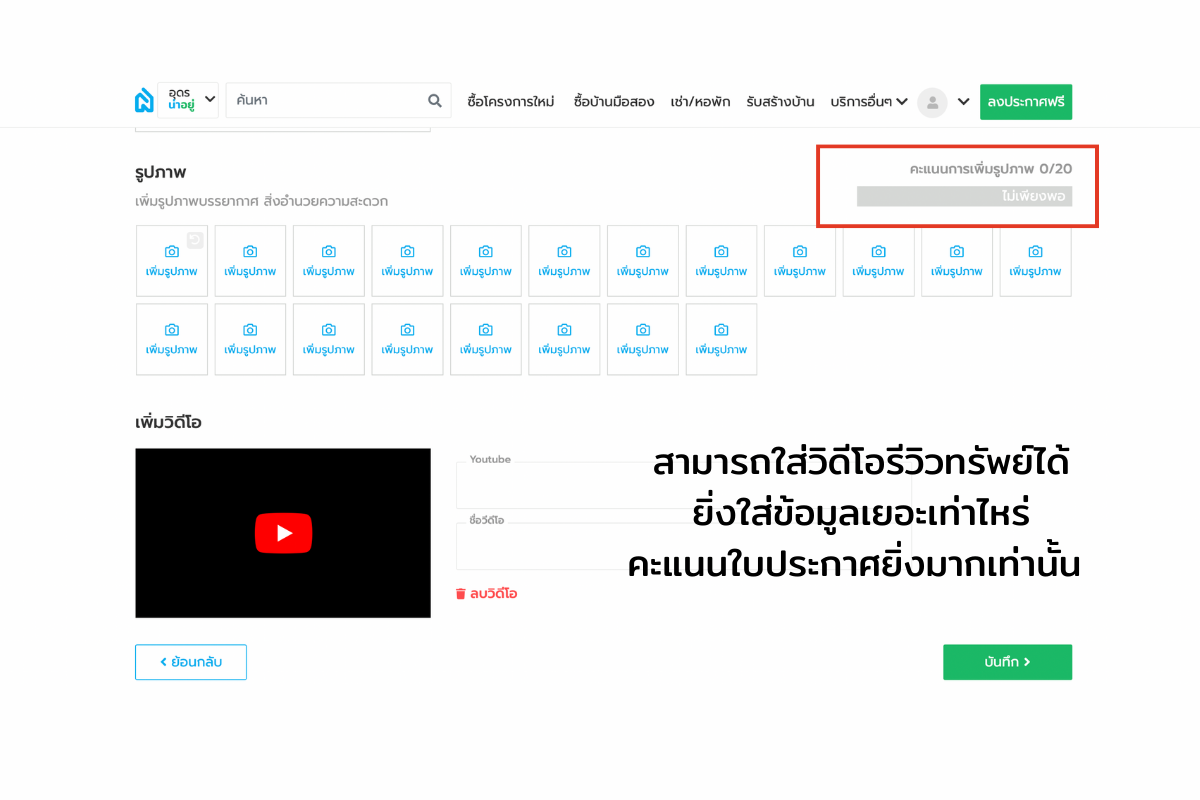Select the เช่า/หอพัก menu item
This screenshot has height=800, width=1200.
[x=700, y=102]
